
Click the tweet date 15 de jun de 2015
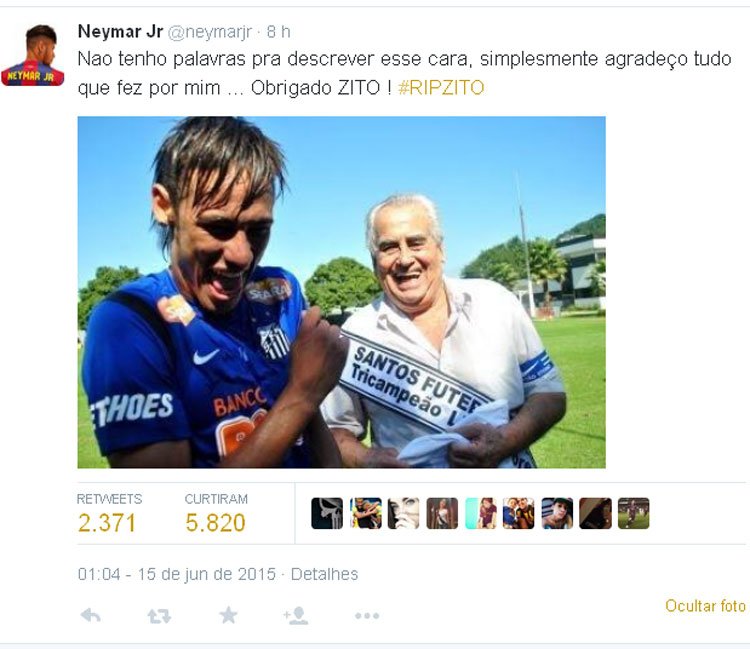[x=207, y=574]
